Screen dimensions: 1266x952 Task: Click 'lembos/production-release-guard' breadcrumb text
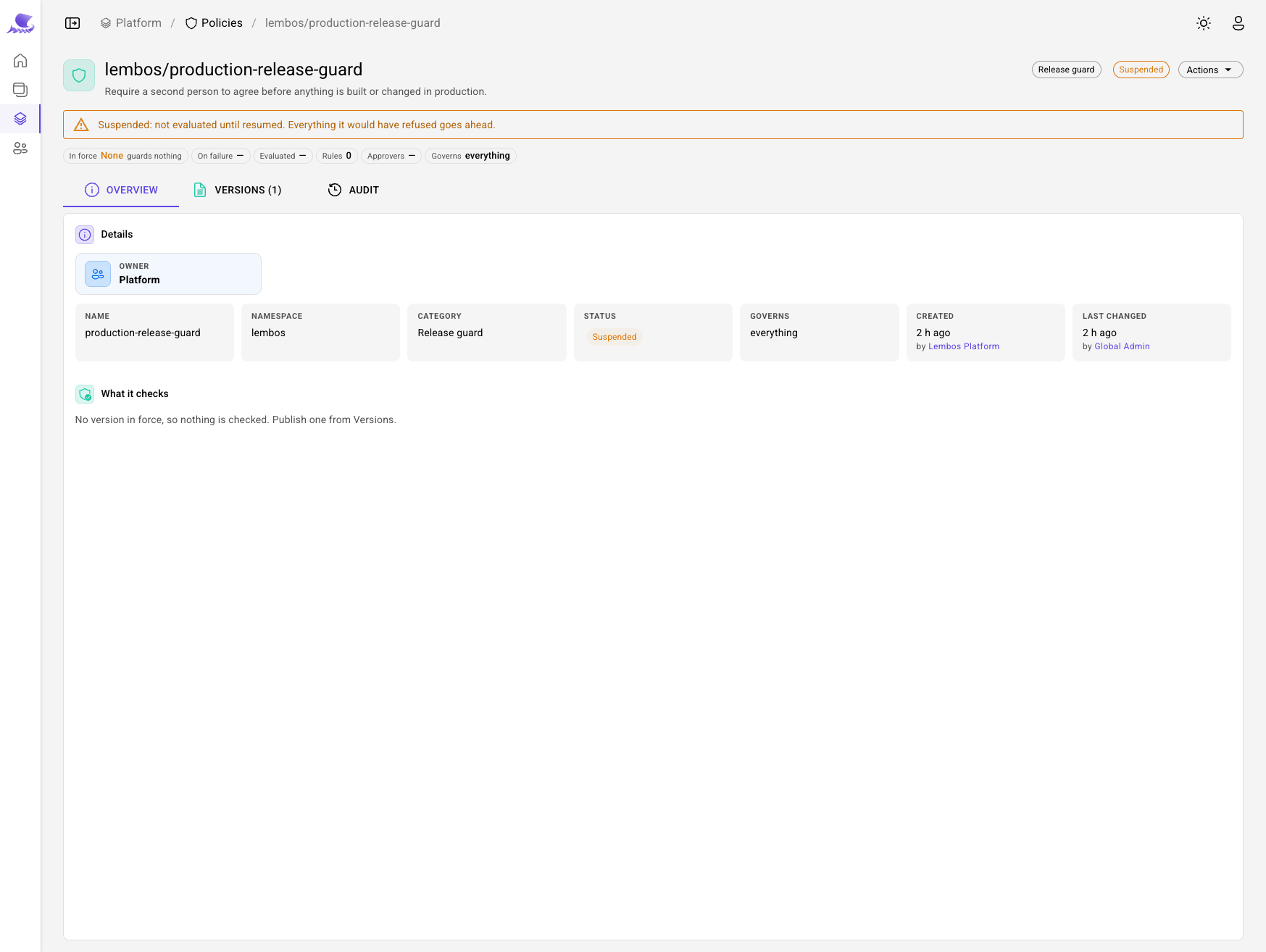pos(353,23)
